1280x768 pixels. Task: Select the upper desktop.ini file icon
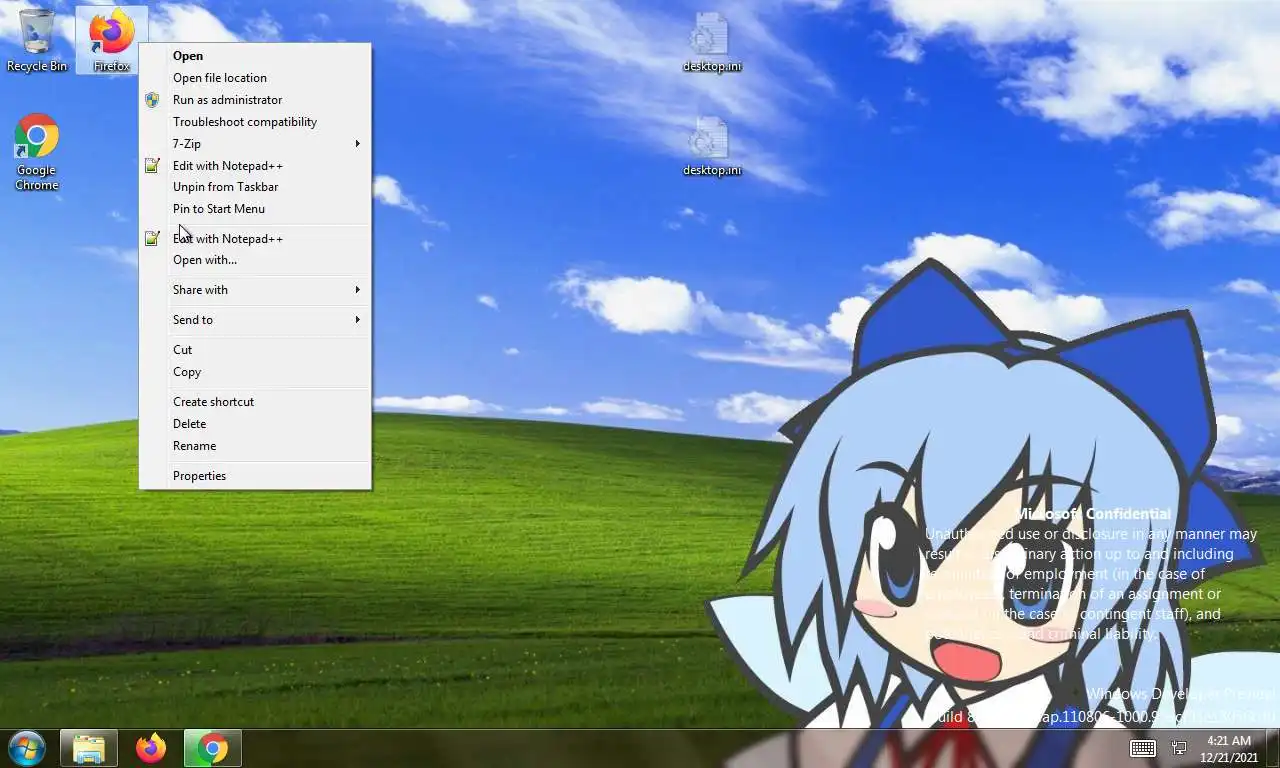tap(711, 42)
